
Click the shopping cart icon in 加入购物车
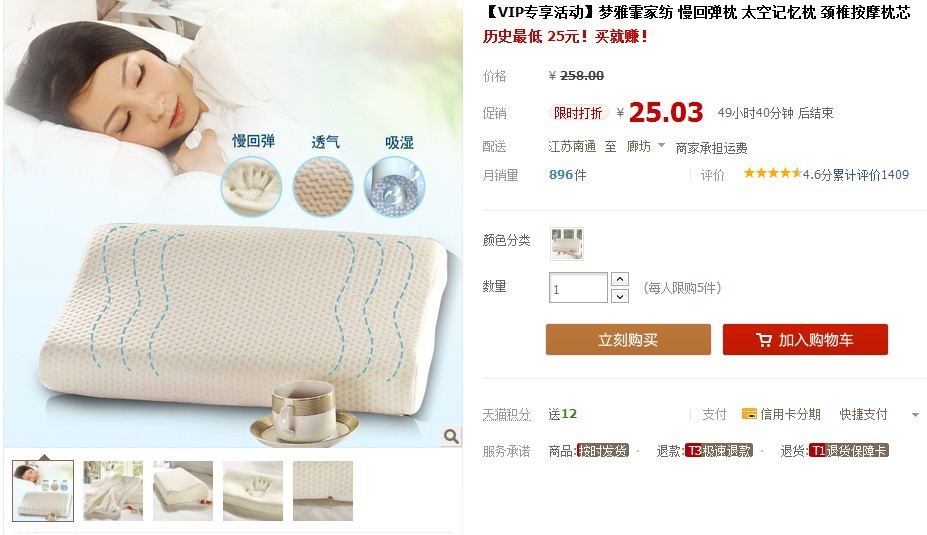(x=764, y=340)
